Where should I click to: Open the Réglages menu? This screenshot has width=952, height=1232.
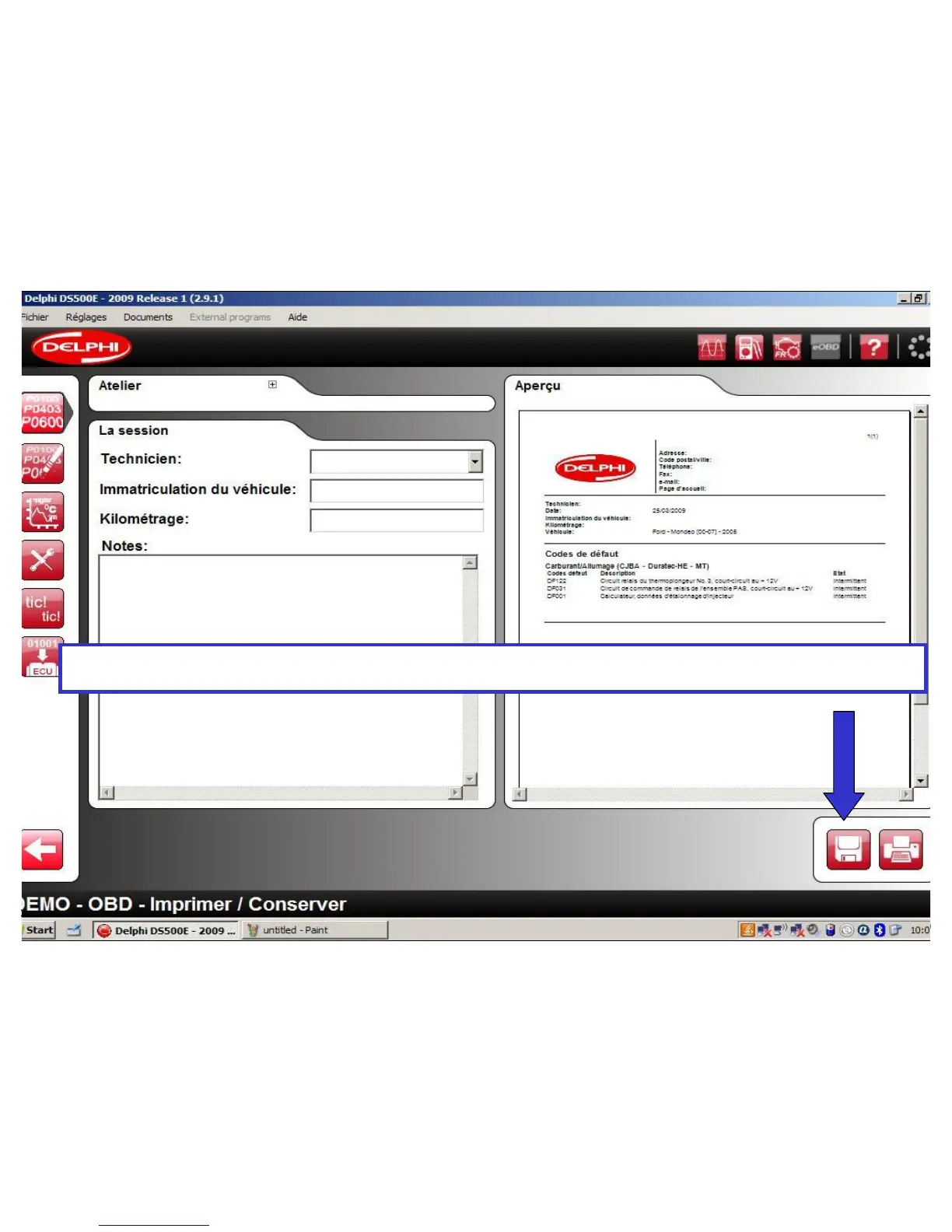point(86,317)
